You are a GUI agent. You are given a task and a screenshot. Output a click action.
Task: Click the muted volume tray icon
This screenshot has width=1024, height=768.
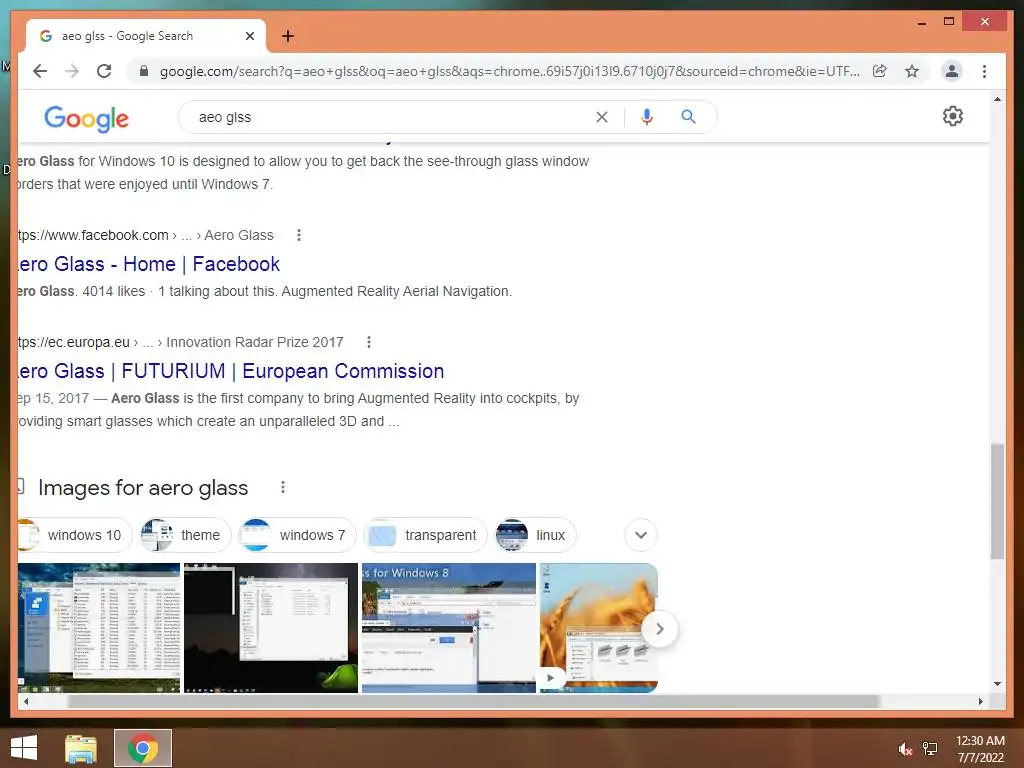[905, 749]
